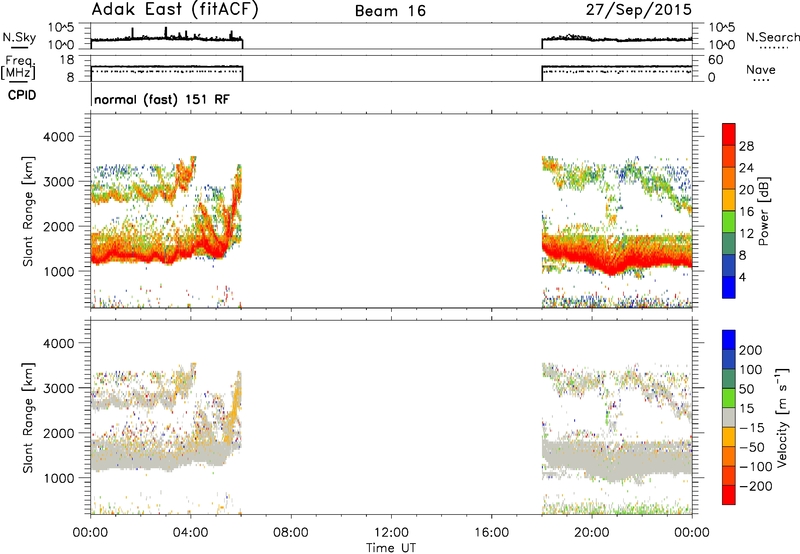The height and width of the screenshot is (554, 800).
Task: Click the '200' velocity colorbar tick label
Action: 751,350
